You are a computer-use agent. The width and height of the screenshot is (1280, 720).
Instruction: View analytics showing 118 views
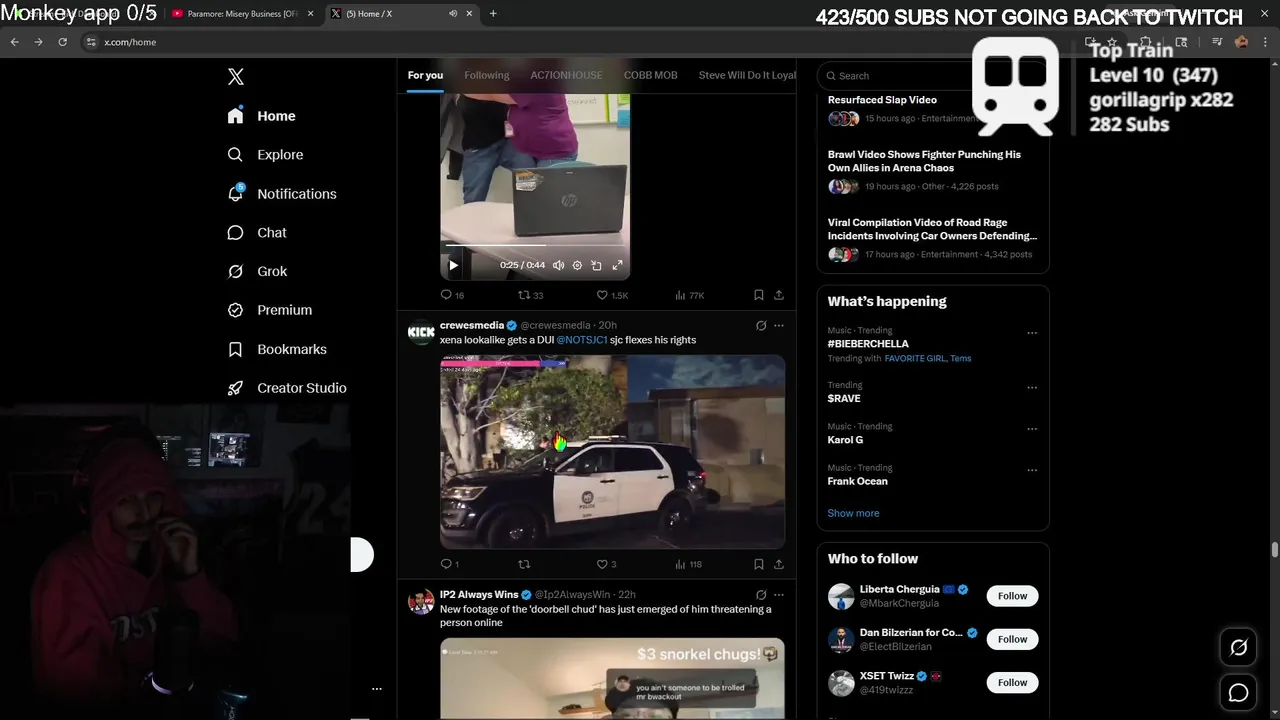coord(689,564)
